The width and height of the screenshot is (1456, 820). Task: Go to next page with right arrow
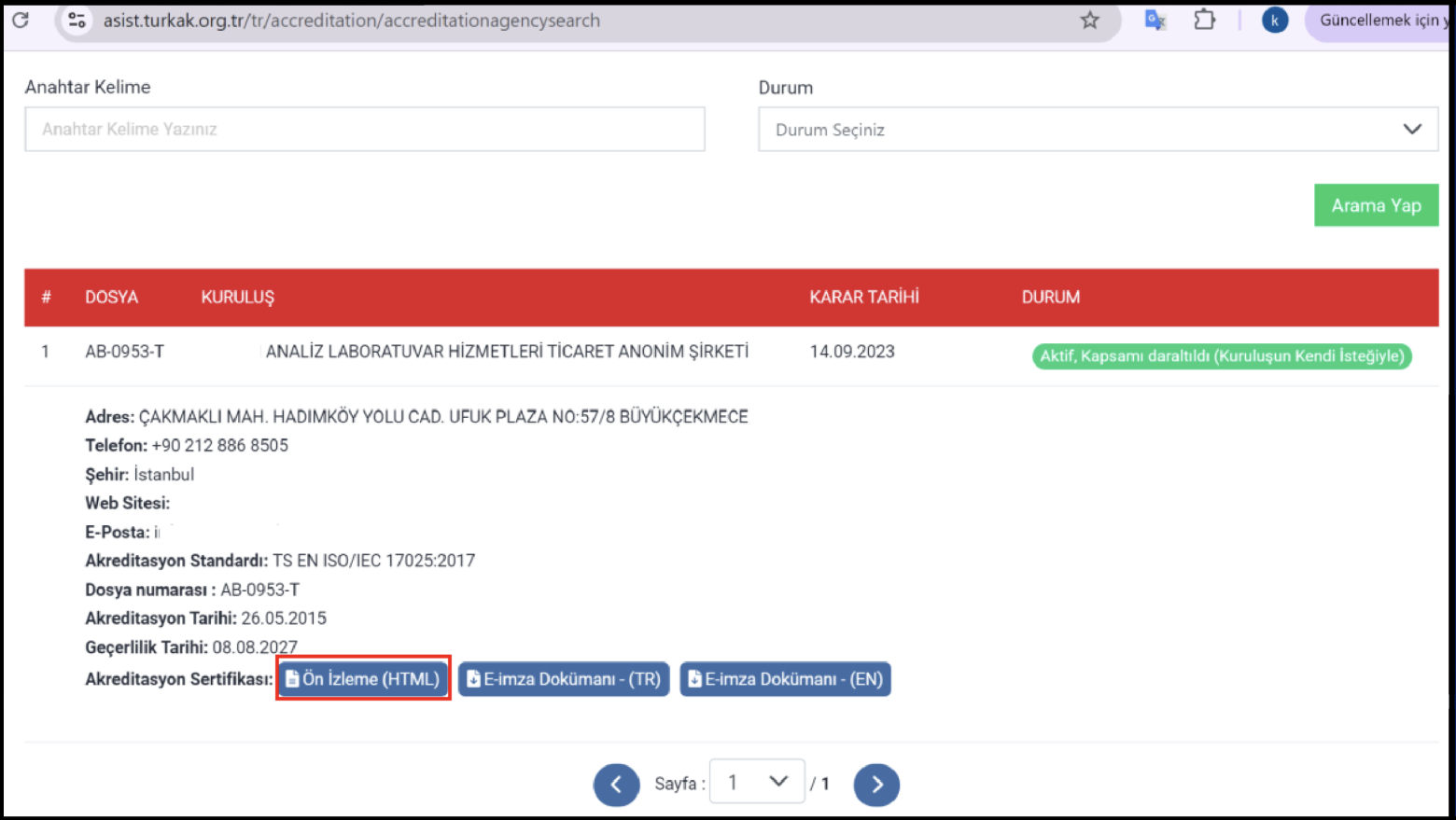click(x=876, y=785)
